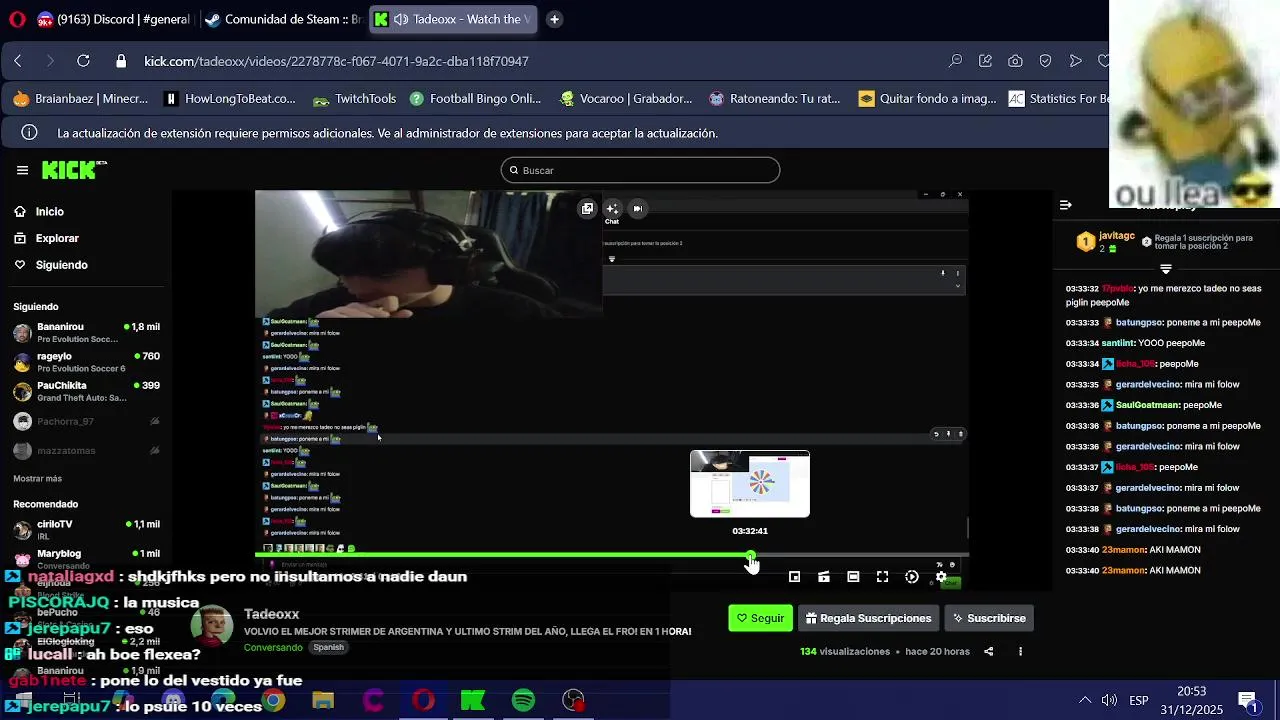Open the offline Pachorra_97 channel
Image resolution: width=1280 pixels, height=720 pixels.
[86, 422]
